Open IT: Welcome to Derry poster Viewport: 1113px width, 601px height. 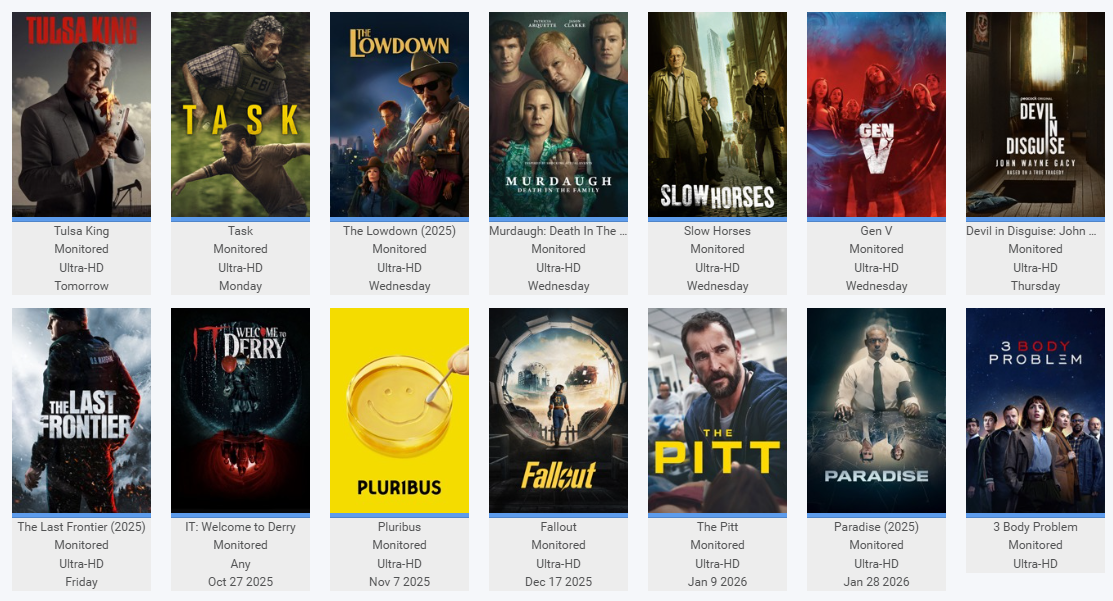coord(241,410)
